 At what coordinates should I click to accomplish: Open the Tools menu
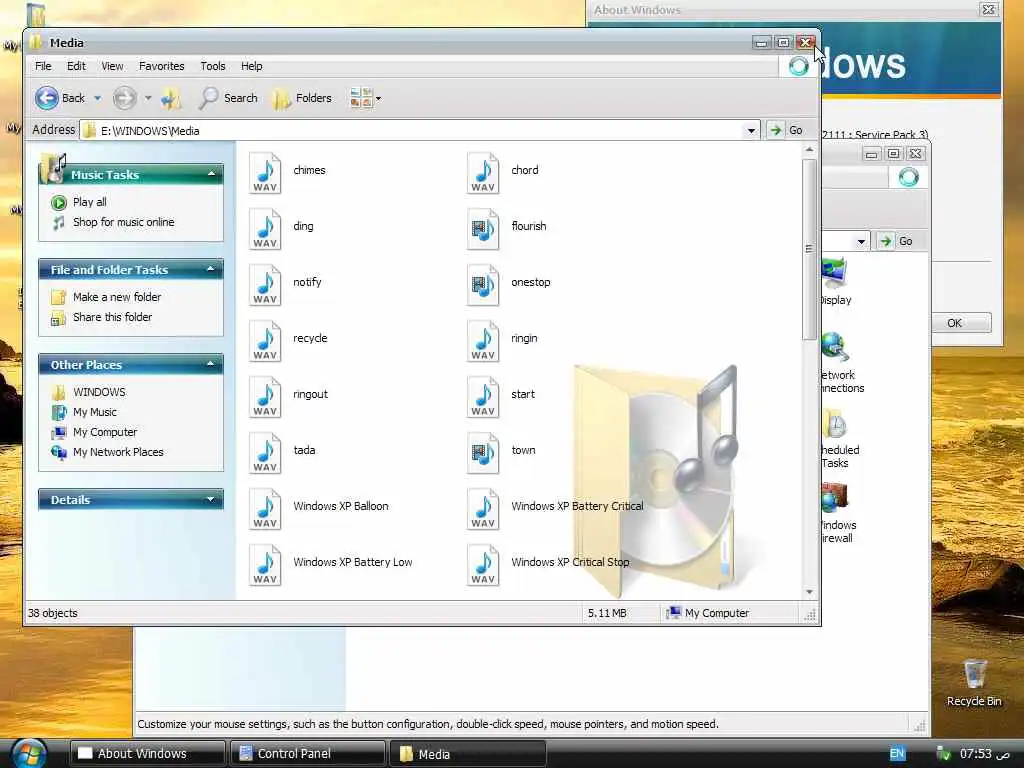point(213,66)
